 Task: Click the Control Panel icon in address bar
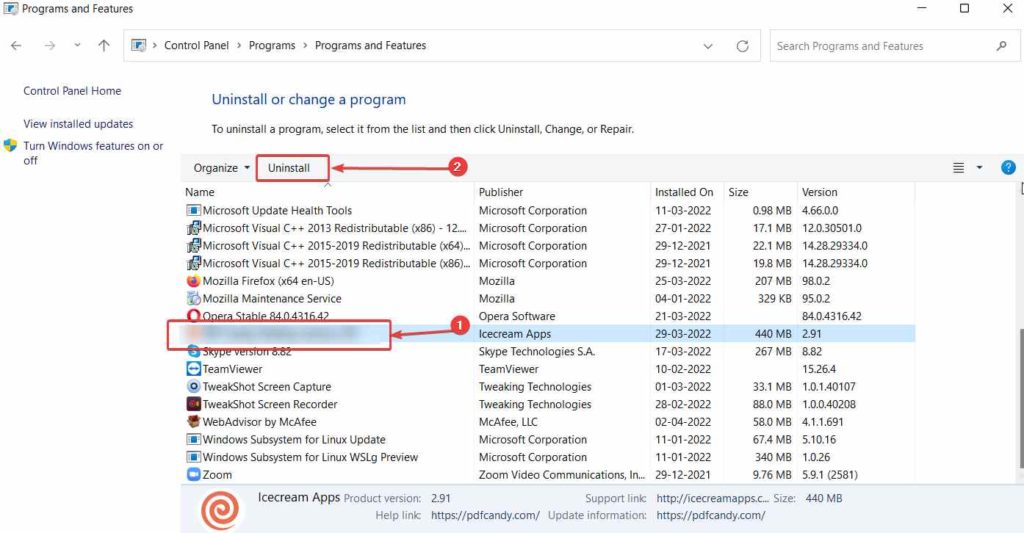point(138,45)
